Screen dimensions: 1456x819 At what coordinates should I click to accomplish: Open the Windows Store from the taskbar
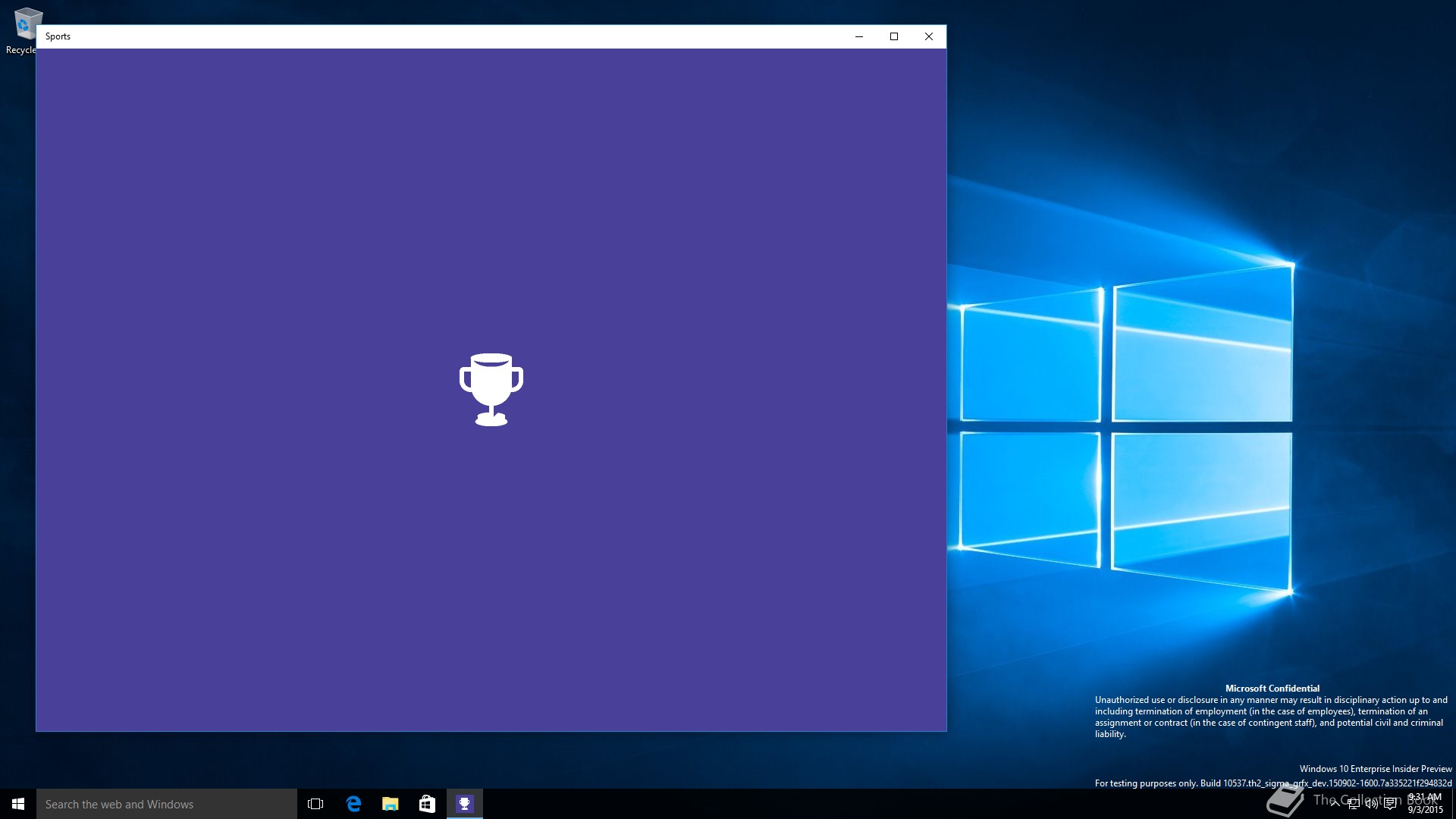click(428, 804)
